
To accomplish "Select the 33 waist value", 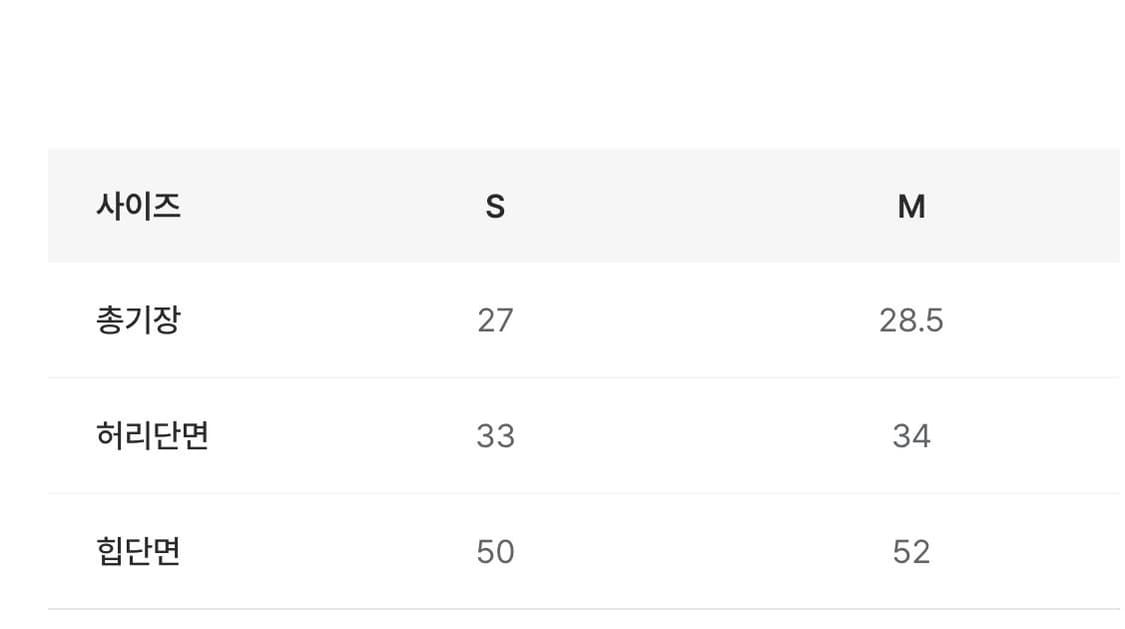I will click(495, 436).
